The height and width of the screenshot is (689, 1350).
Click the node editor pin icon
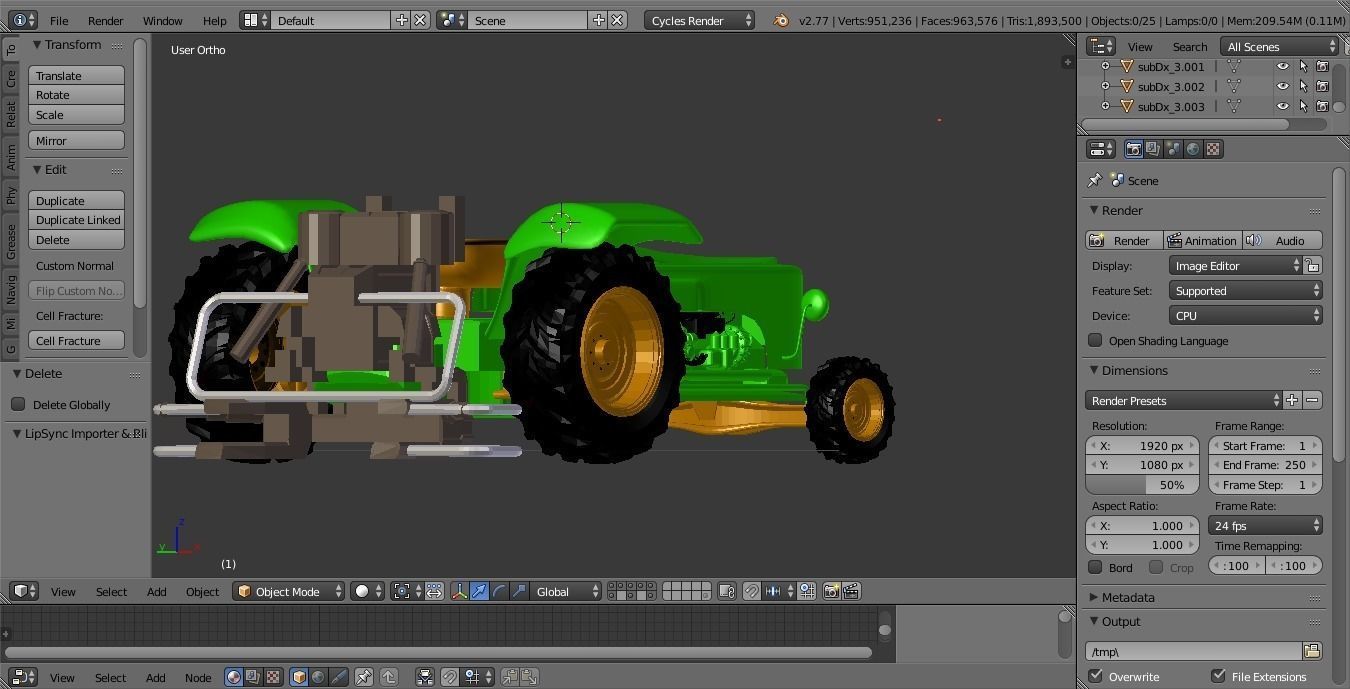coord(364,677)
